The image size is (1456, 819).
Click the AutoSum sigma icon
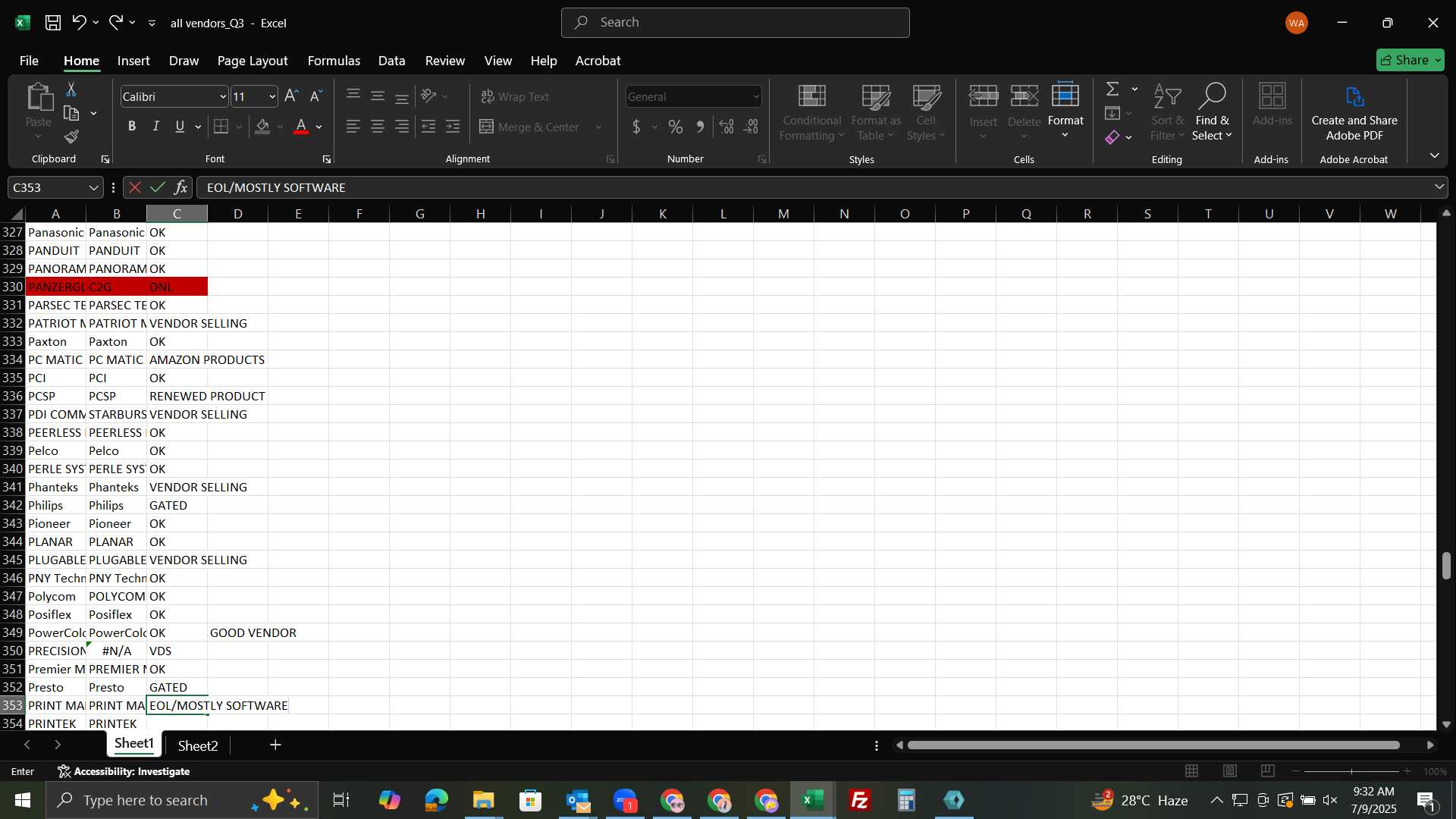[x=1112, y=89]
